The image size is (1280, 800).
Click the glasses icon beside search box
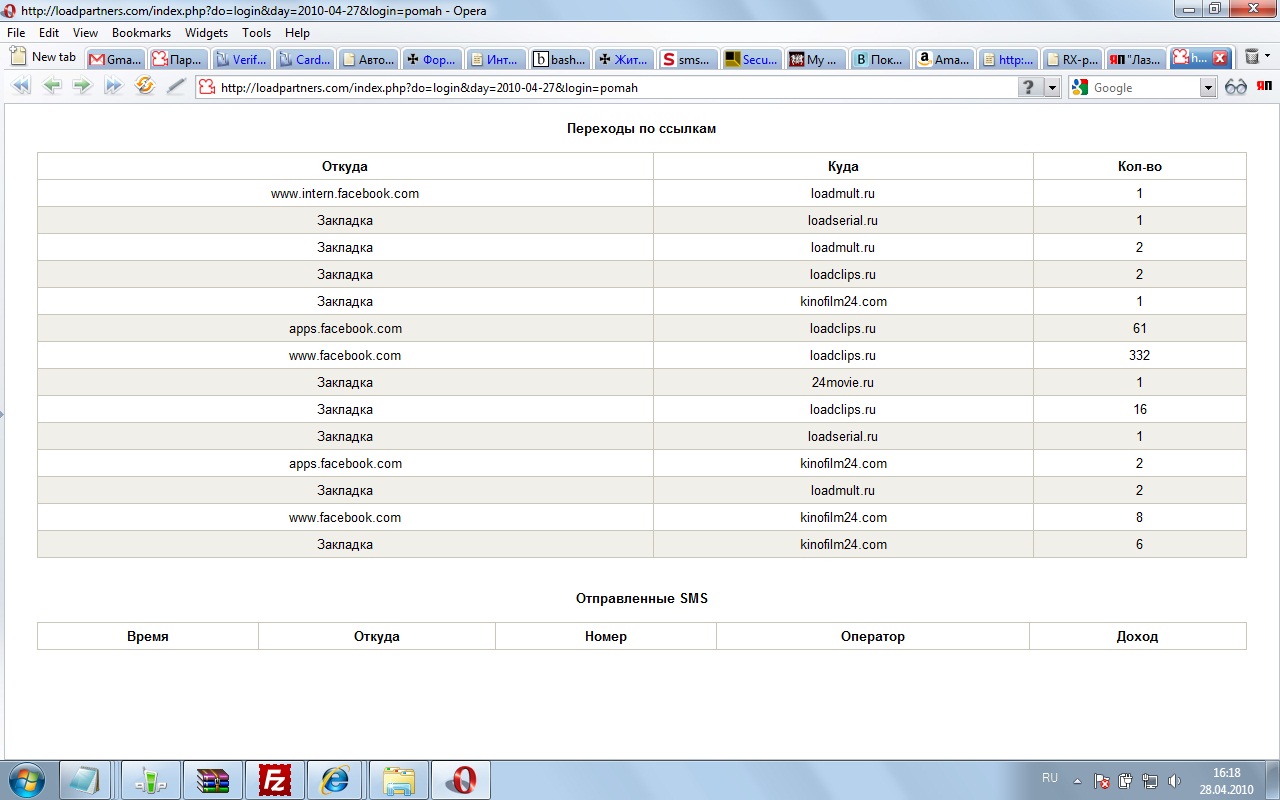[1236, 87]
